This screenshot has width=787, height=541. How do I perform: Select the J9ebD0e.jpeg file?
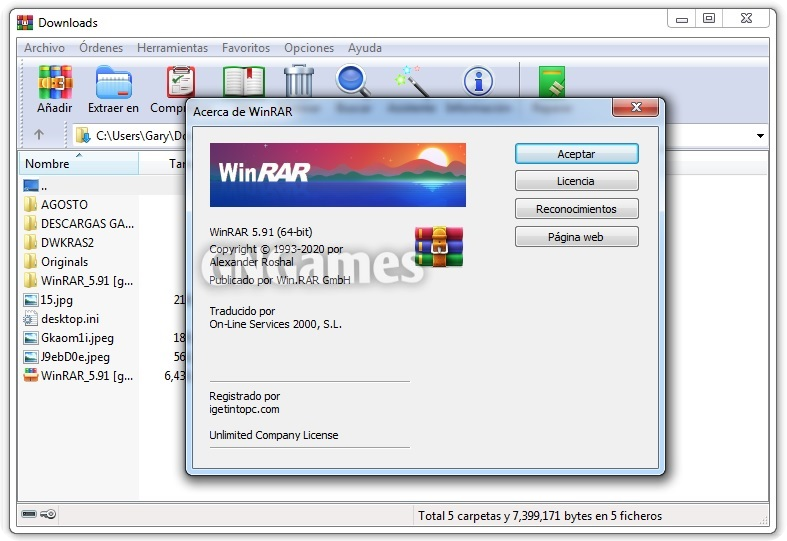tap(67, 357)
